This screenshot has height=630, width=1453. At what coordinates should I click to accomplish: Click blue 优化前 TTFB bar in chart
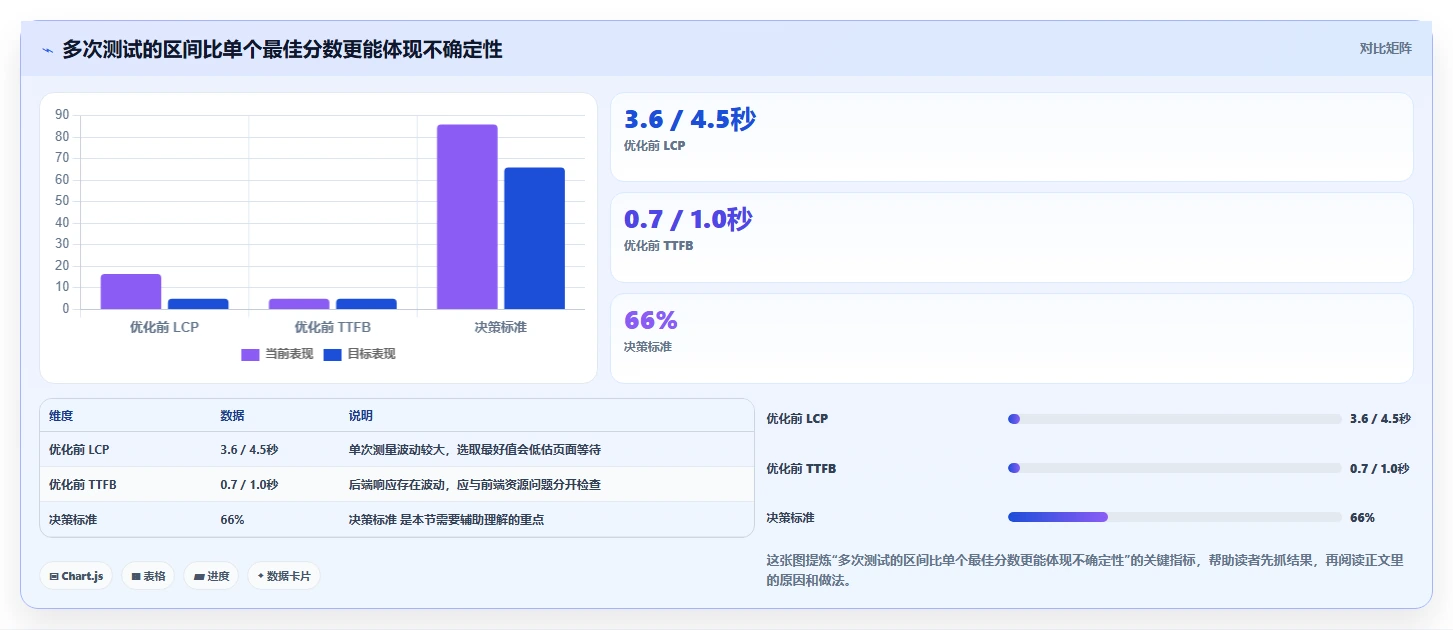tap(366, 304)
